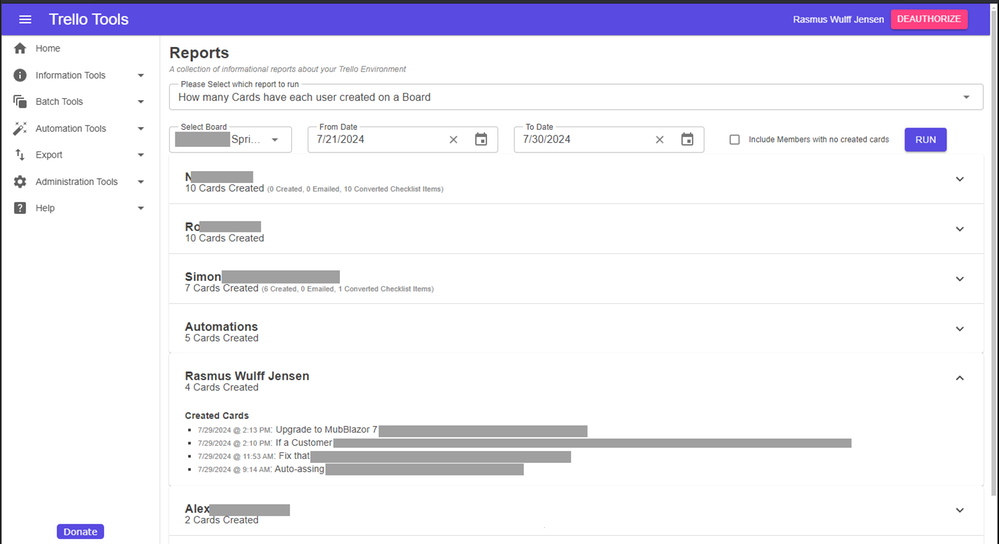Open the To Date calendar picker
This screenshot has height=544, width=999.
pos(687,140)
